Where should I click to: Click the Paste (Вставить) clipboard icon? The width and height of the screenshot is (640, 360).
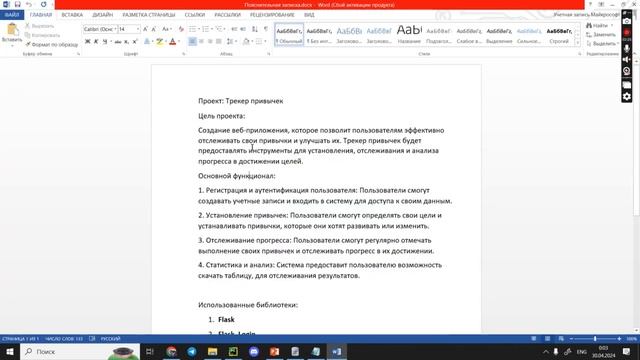(12, 33)
